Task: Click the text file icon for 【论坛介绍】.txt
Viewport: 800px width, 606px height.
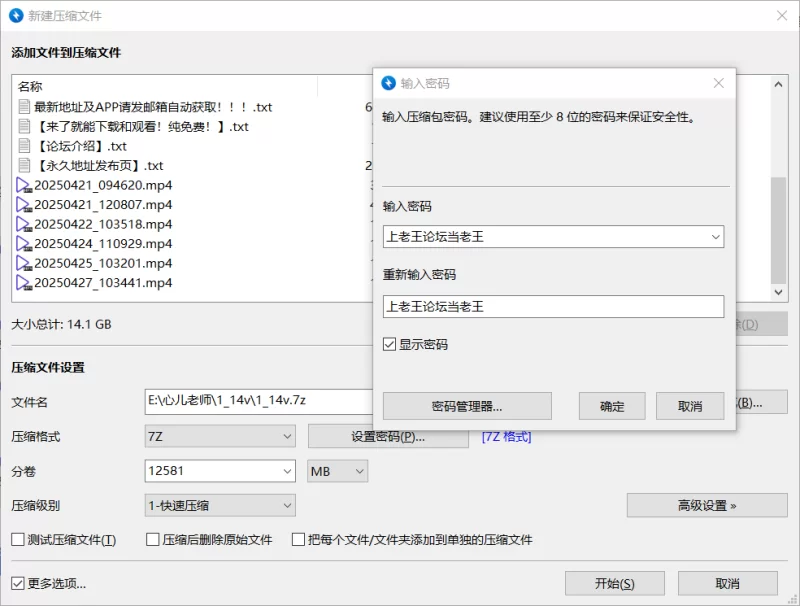Action: (25, 146)
